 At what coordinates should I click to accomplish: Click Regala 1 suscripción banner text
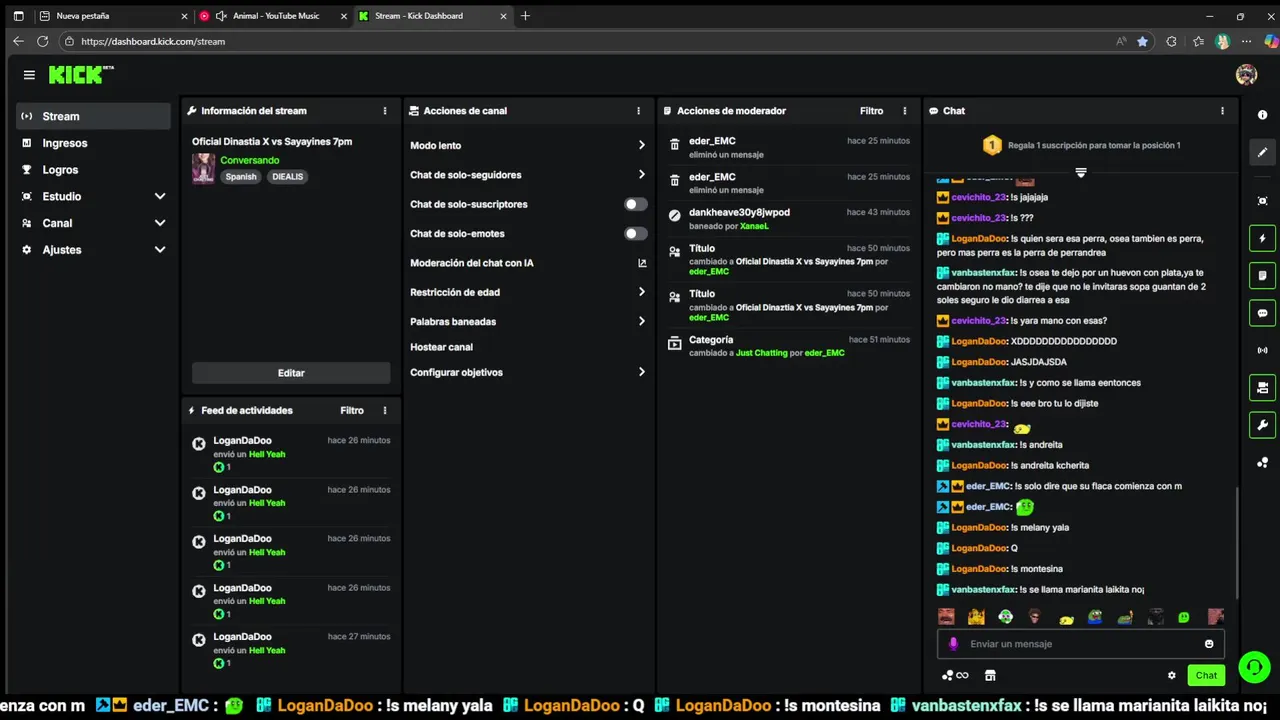[1094, 145]
